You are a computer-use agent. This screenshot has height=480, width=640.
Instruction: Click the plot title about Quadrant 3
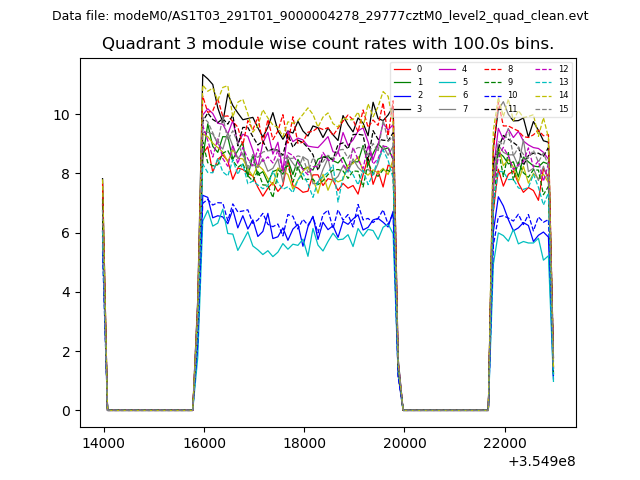click(x=327, y=44)
